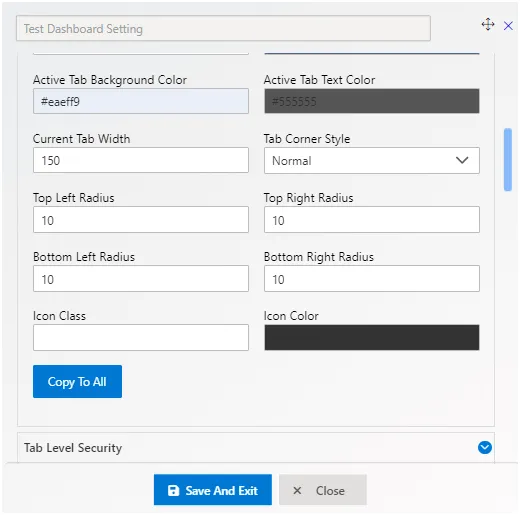Expand Tab Level Security with the blue chevron icon

pos(484,447)
